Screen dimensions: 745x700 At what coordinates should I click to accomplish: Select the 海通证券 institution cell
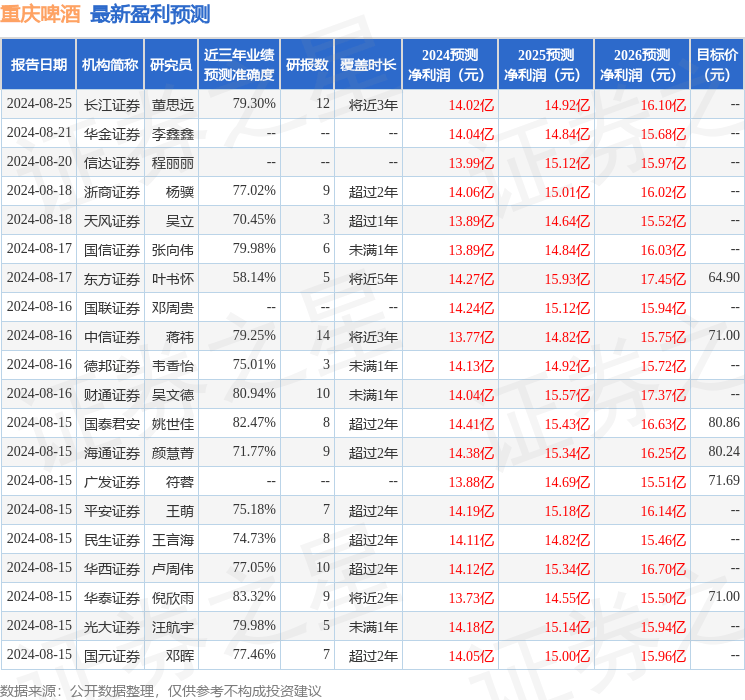tap(112, 453)
